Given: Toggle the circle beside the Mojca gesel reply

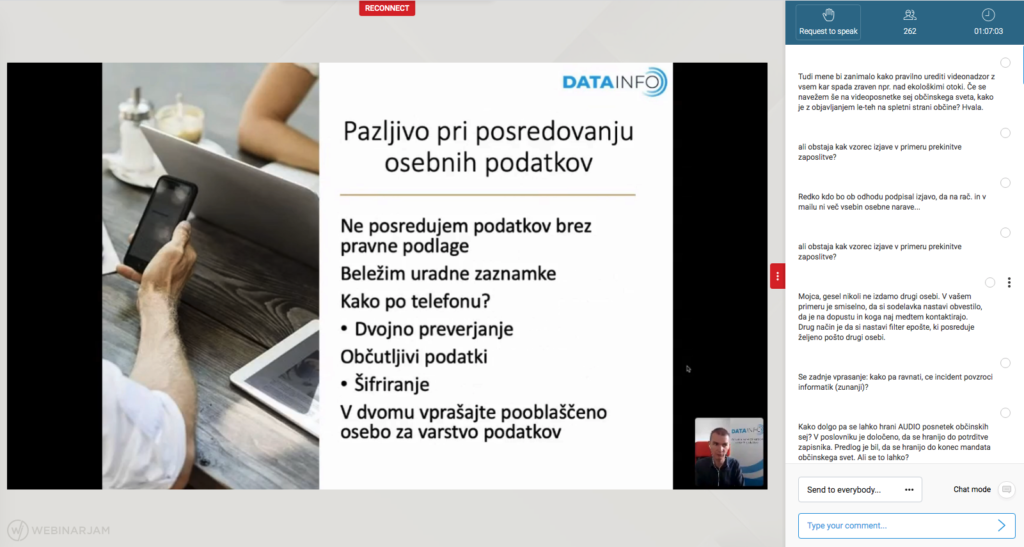Looking at the screenshot, I should point(990,283).
